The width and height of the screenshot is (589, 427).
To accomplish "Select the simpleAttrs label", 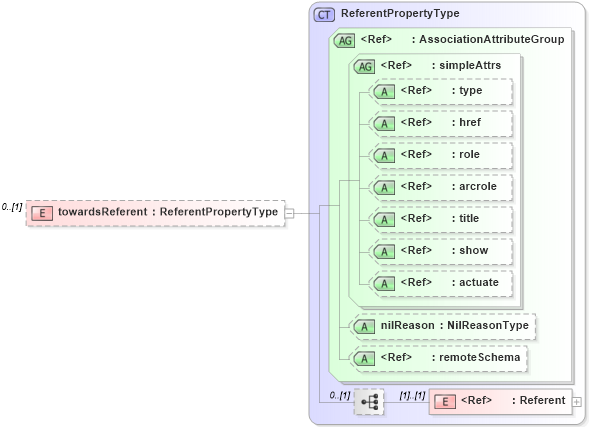I will [470, 65].
